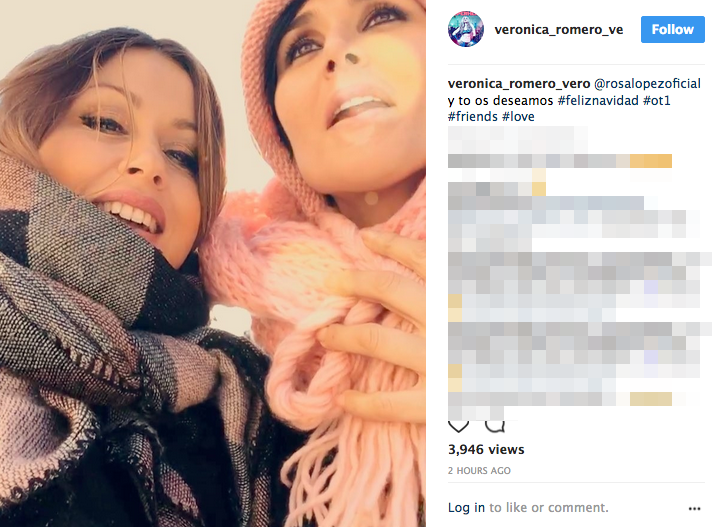Click veronica_romero_vero username in caption
Screen dimensions: 724x527
[519, 84]
